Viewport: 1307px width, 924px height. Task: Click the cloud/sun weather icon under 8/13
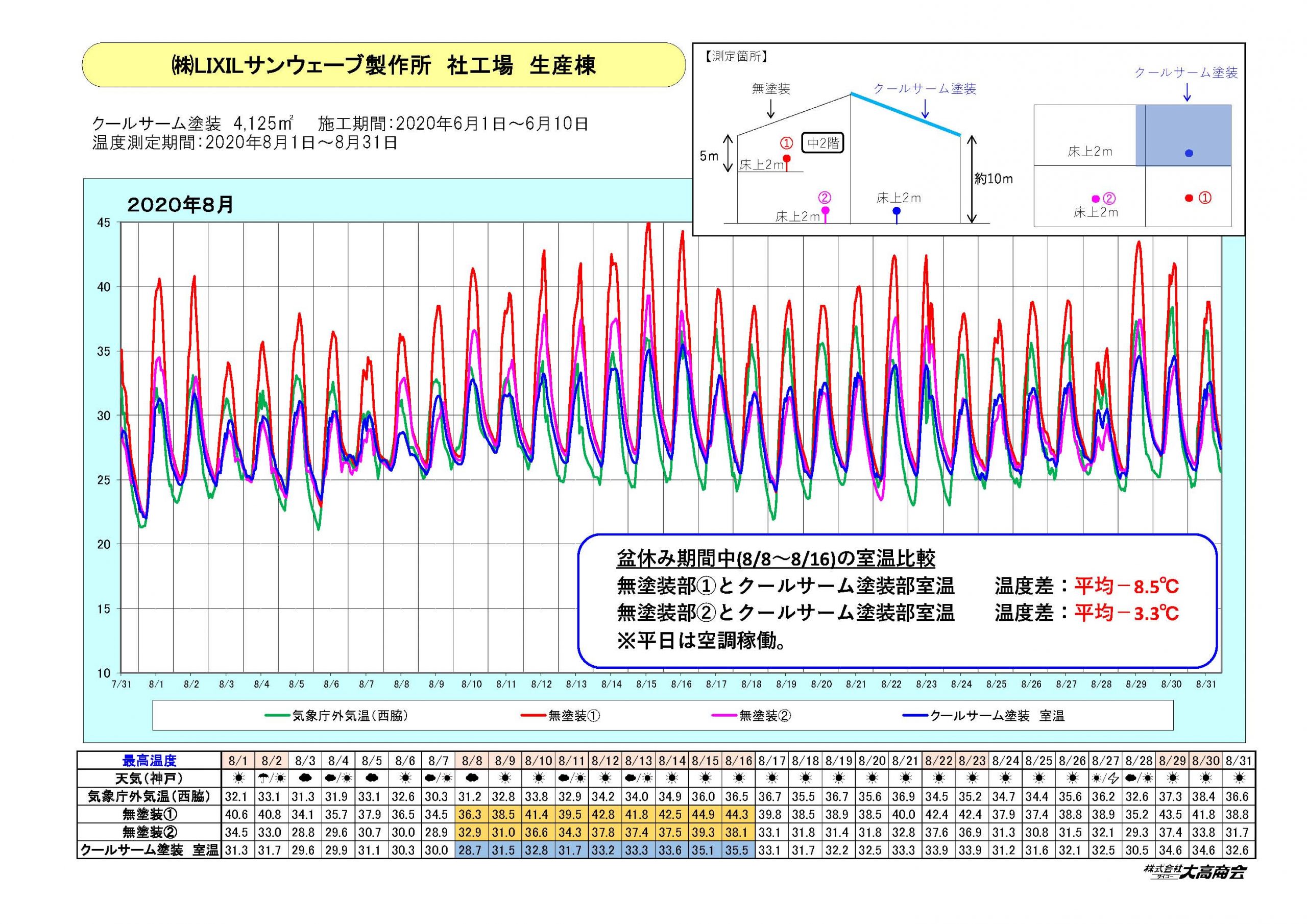(x=638, y=777)
